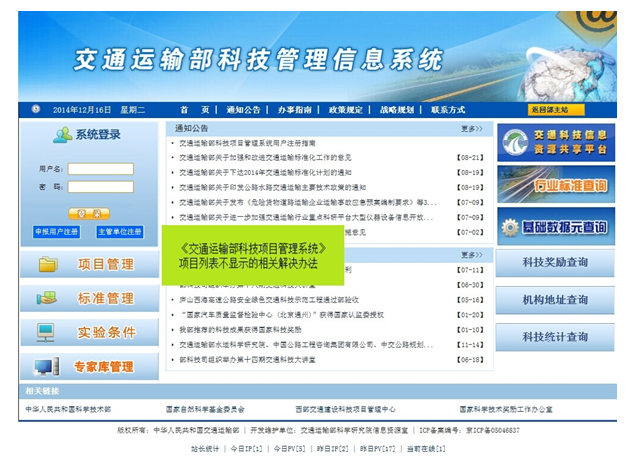This screenshot has width=637, height=457.
Task: Open the 项目管理 folder menu button
Action: tap(89, 264)
